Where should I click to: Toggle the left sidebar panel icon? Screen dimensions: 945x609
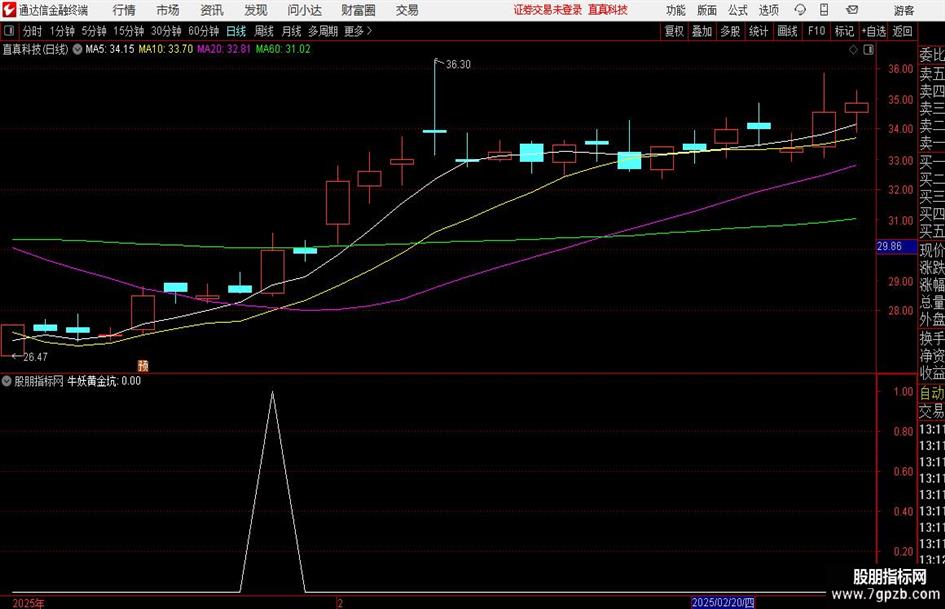(9, 31)
